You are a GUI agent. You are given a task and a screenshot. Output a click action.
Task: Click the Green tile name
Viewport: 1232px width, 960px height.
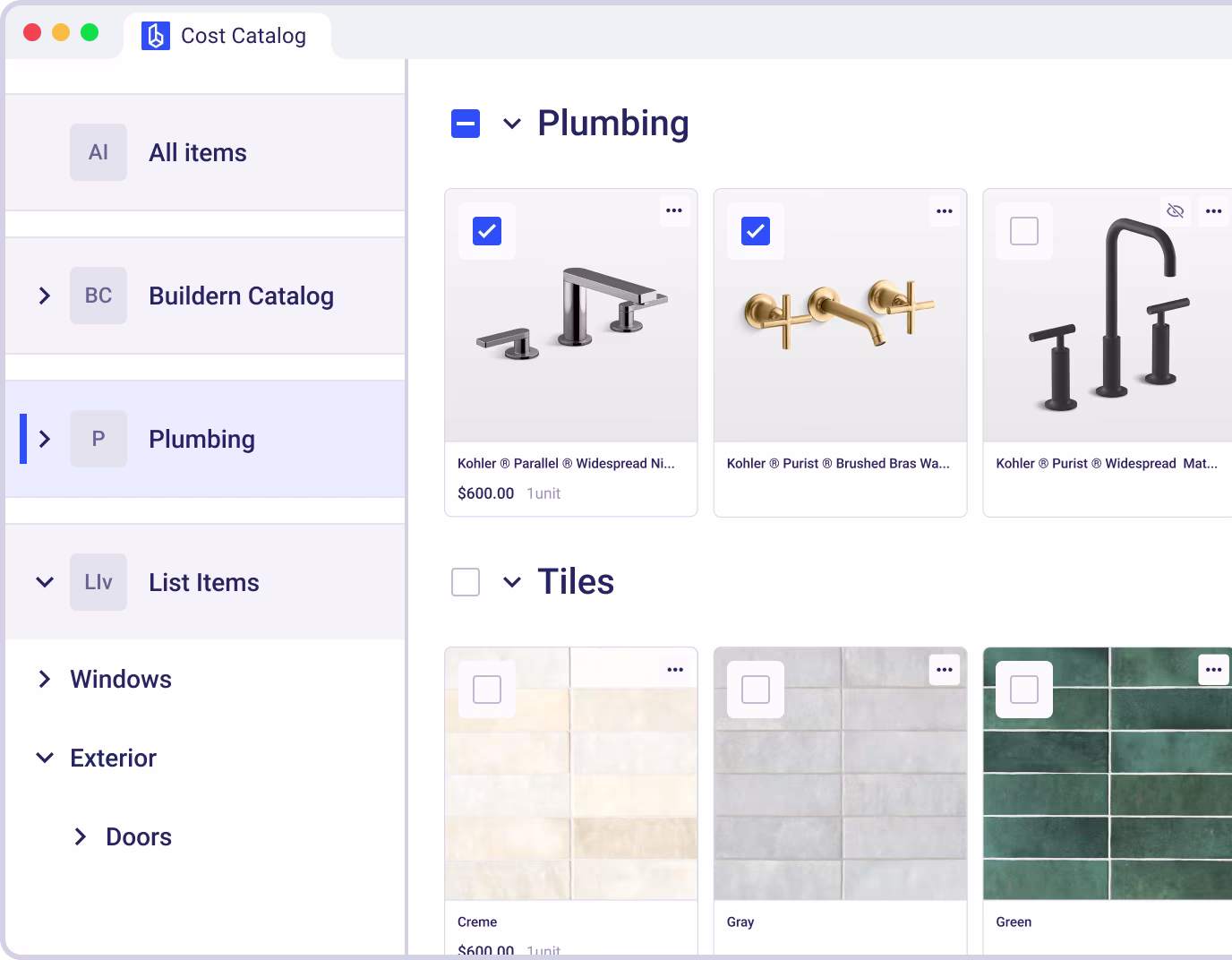coord(1014,921)
